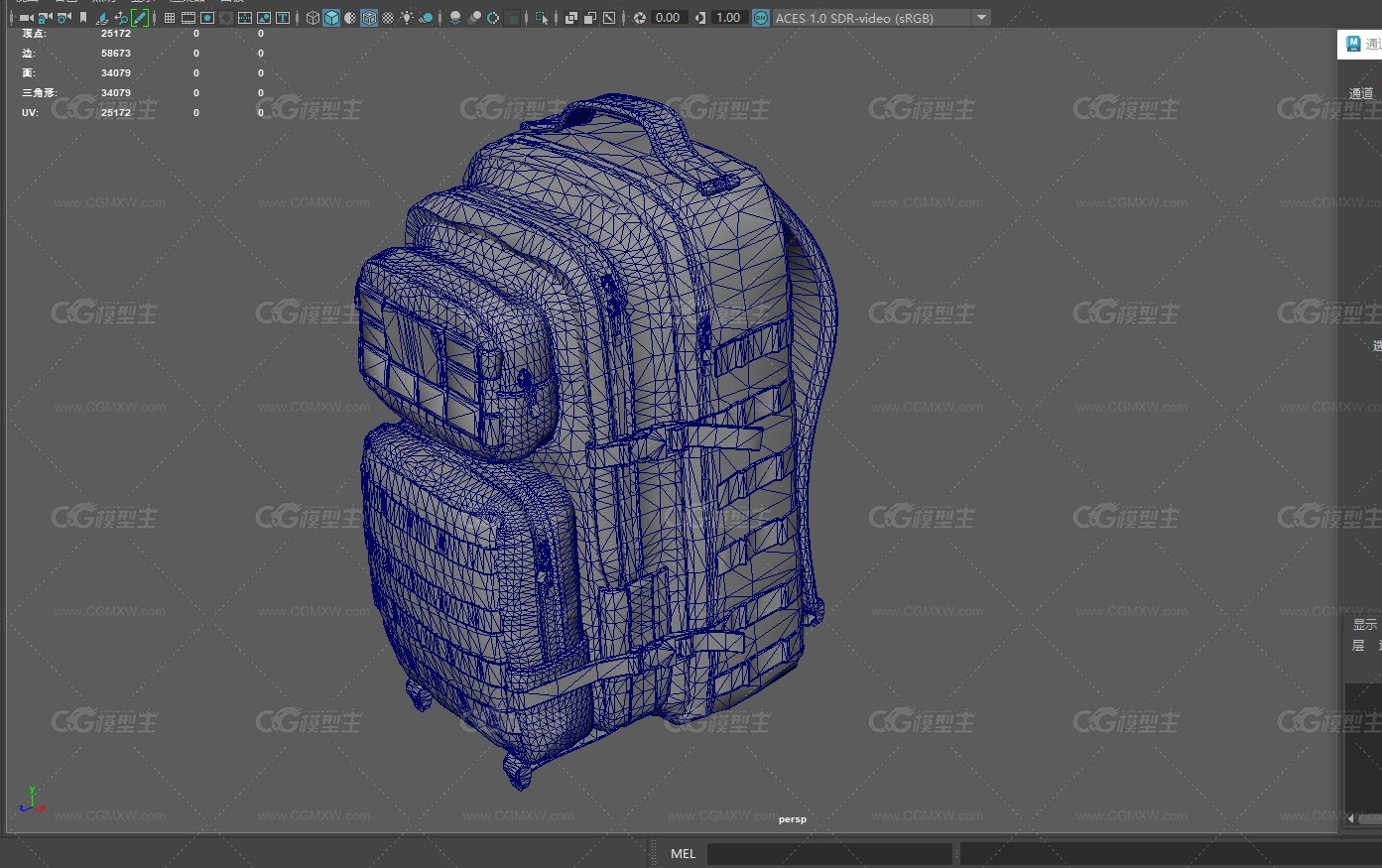Open ACES 1.0 SDR-video view transform dropdown
The image size is (1382, 868).
[x=881, y=18]
